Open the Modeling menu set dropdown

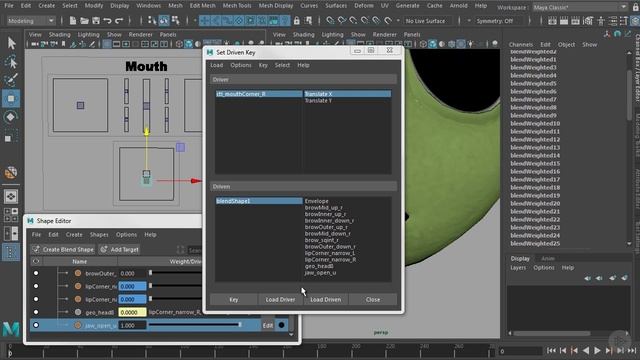coord(30,20)
